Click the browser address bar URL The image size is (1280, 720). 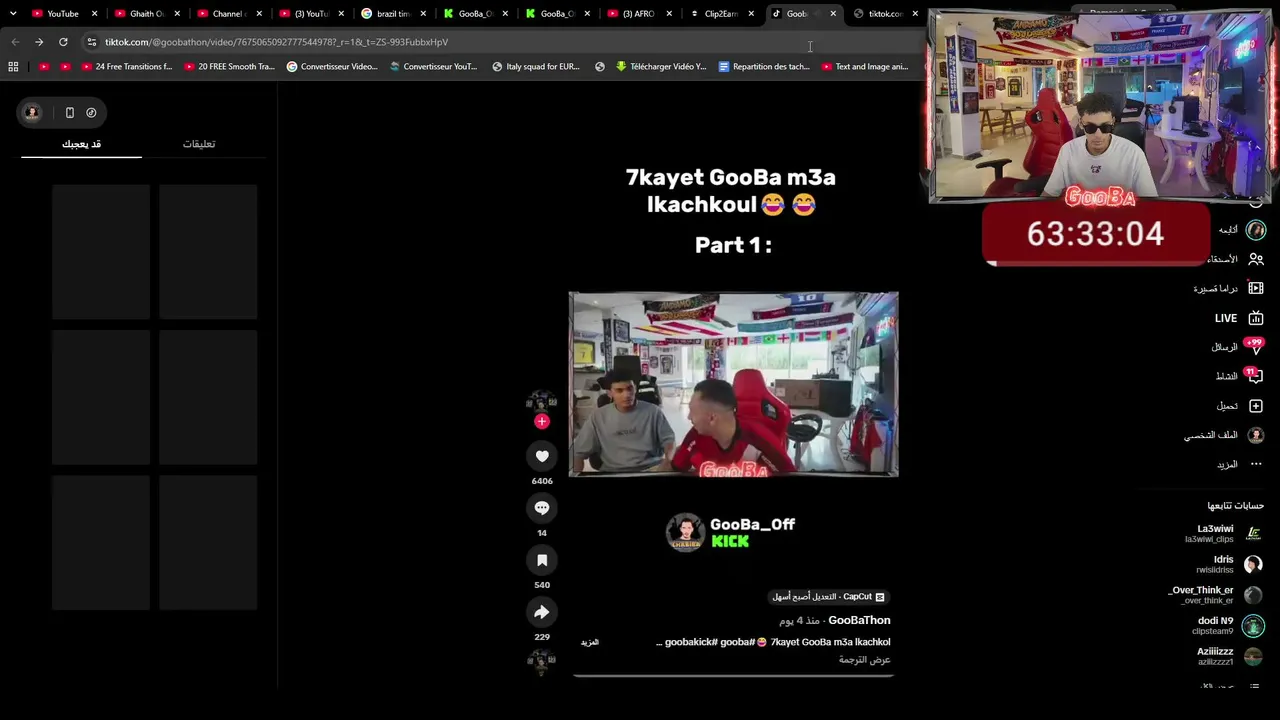(x=276, y=42)
